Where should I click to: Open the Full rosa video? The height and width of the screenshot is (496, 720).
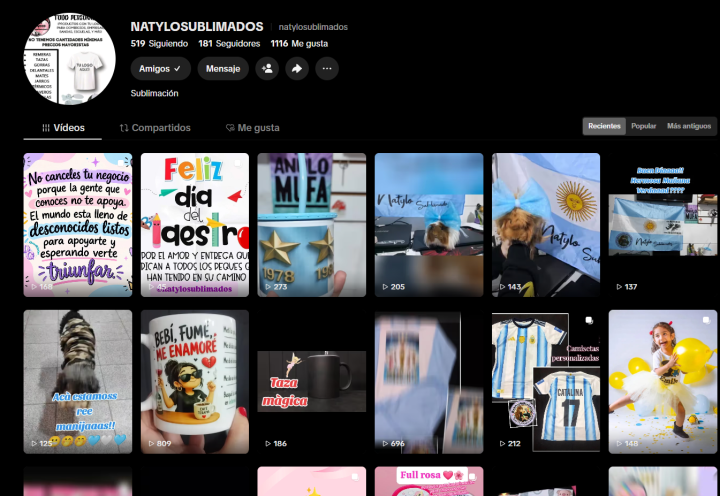click(x=429, y=481)
